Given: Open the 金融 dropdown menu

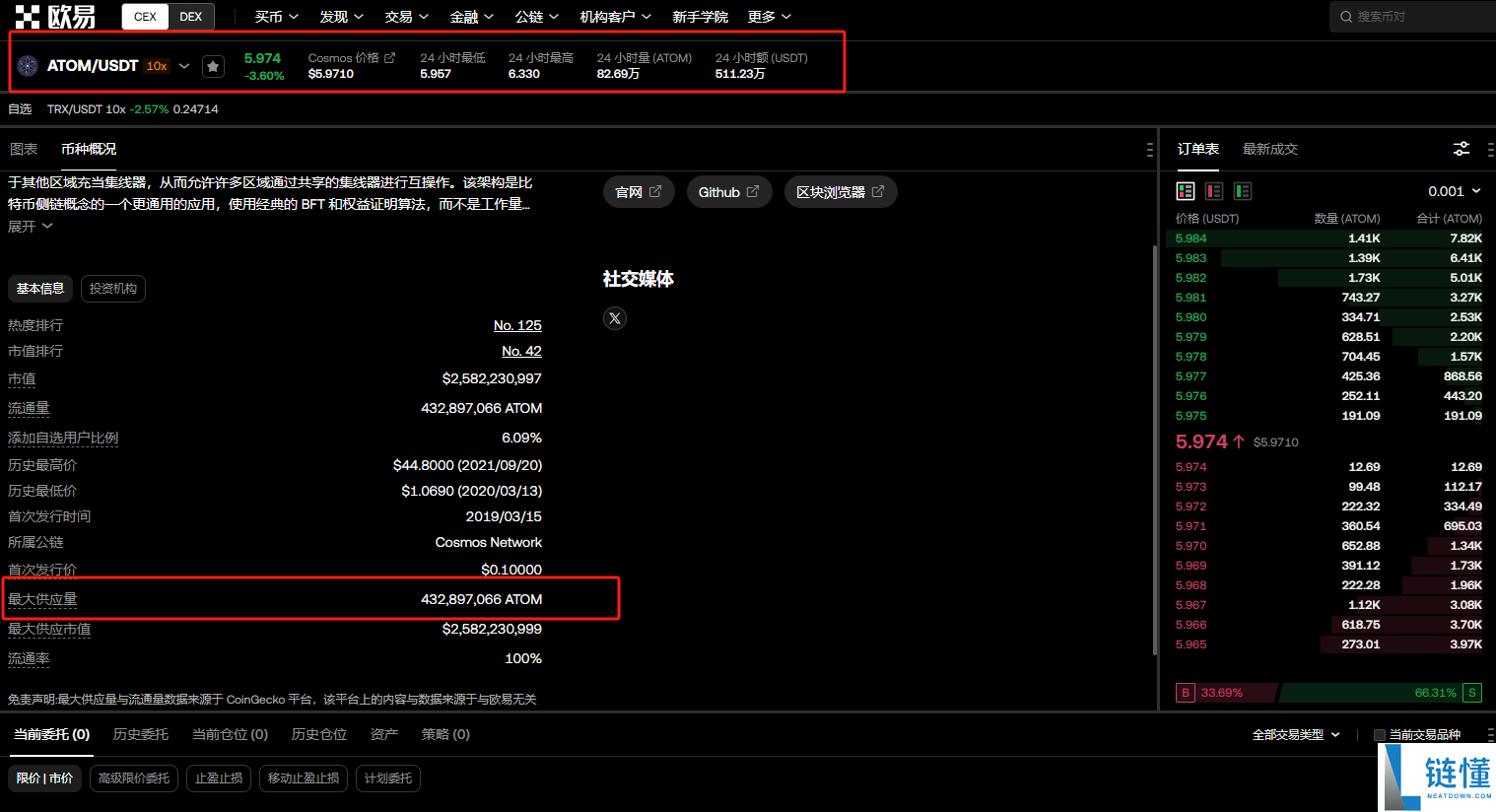Looking at the screenshot, I should (x=471, y=17).
